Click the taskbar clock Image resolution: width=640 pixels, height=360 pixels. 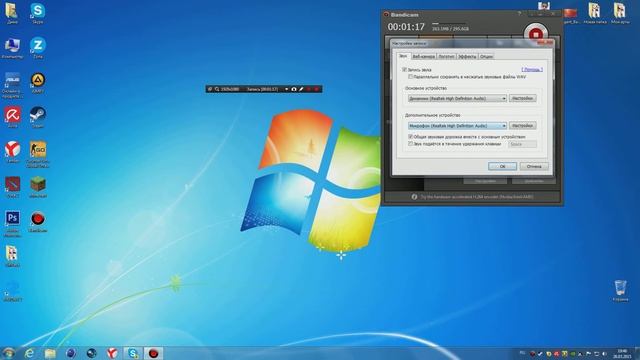point(622,353)
